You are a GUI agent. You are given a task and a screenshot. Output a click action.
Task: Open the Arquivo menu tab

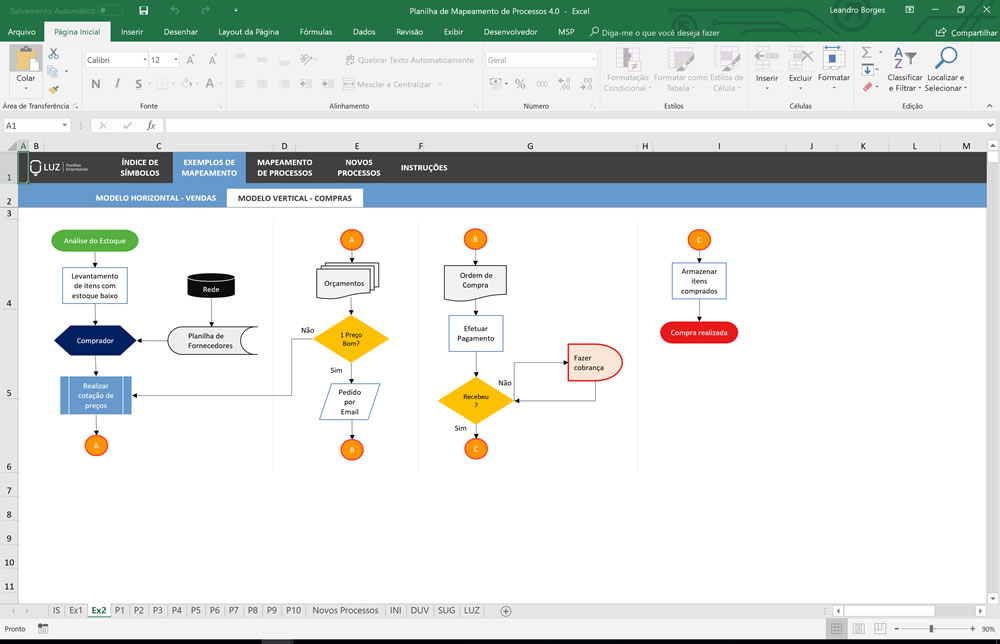(x=22, y=32)
